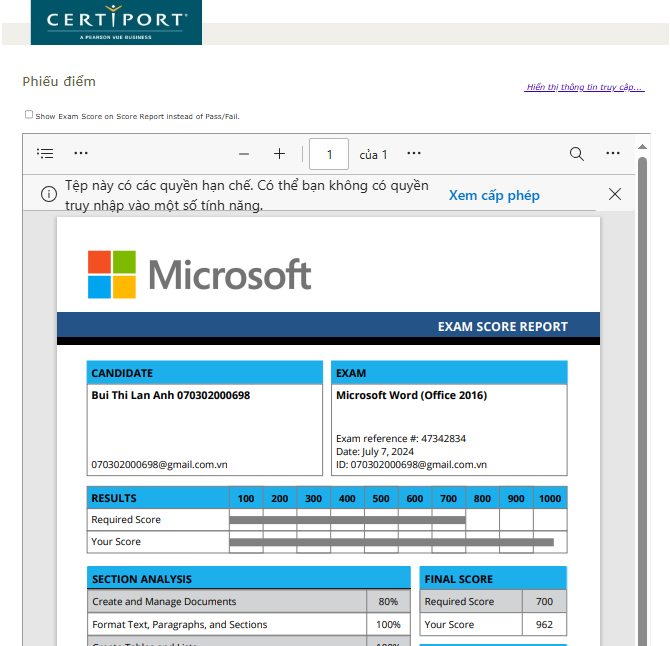Click the page number input field
Viewport: 670px width, 646px height.
(329, 154)
